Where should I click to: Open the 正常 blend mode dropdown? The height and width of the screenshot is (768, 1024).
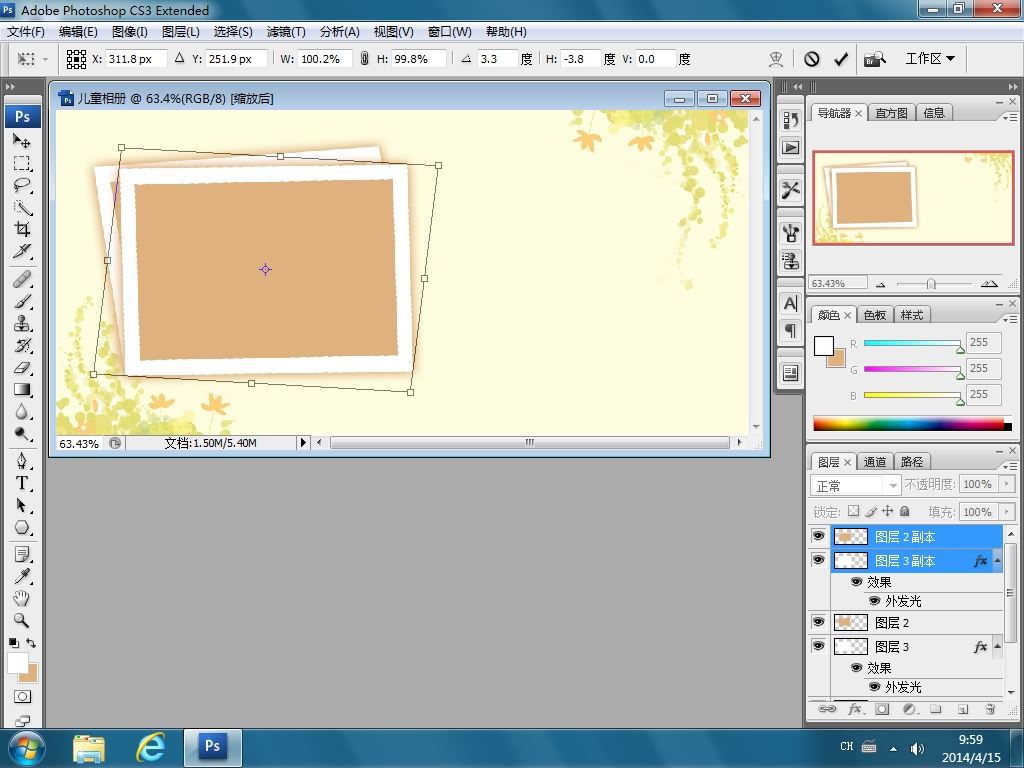point(855,485)
